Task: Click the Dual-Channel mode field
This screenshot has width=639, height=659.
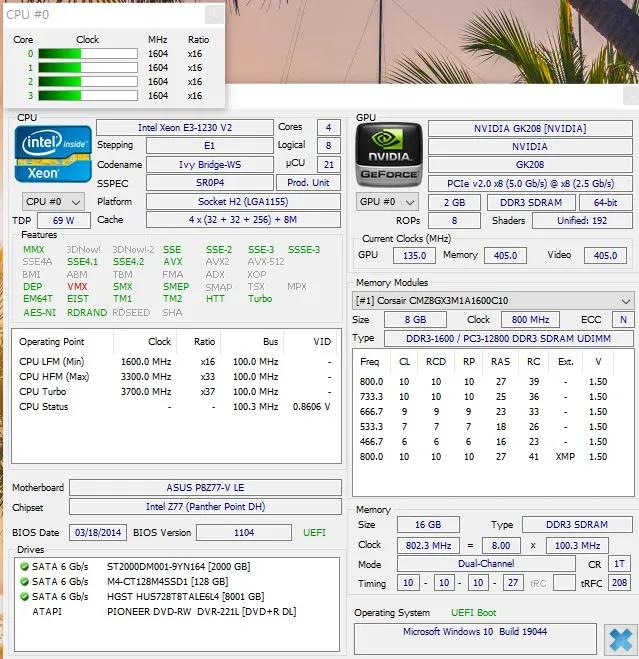Action: coord(486,564)
